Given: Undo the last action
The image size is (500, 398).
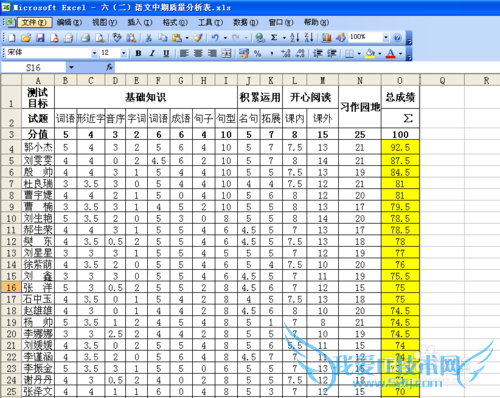Looking at the screenshot, I should click(x=215, y=38).
